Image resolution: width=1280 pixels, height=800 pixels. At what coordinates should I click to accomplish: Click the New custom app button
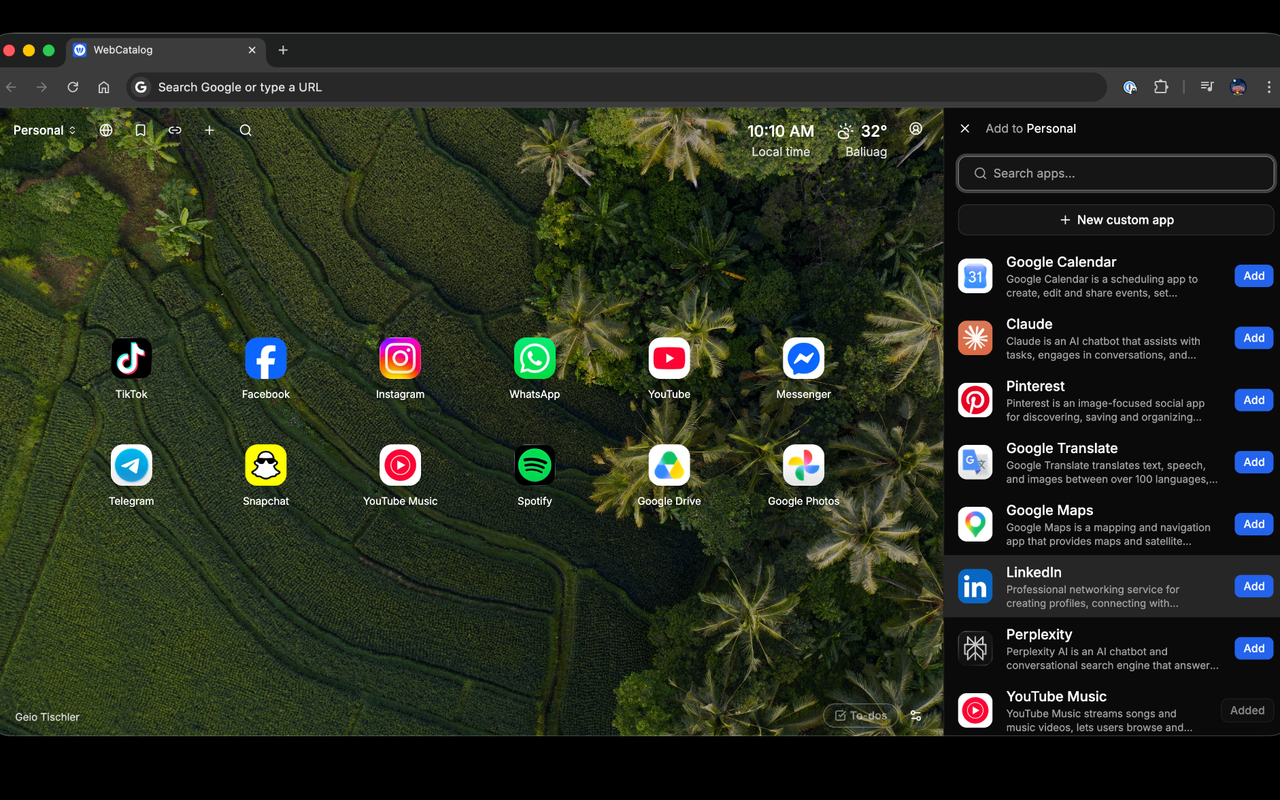[x=1116, y=220]
